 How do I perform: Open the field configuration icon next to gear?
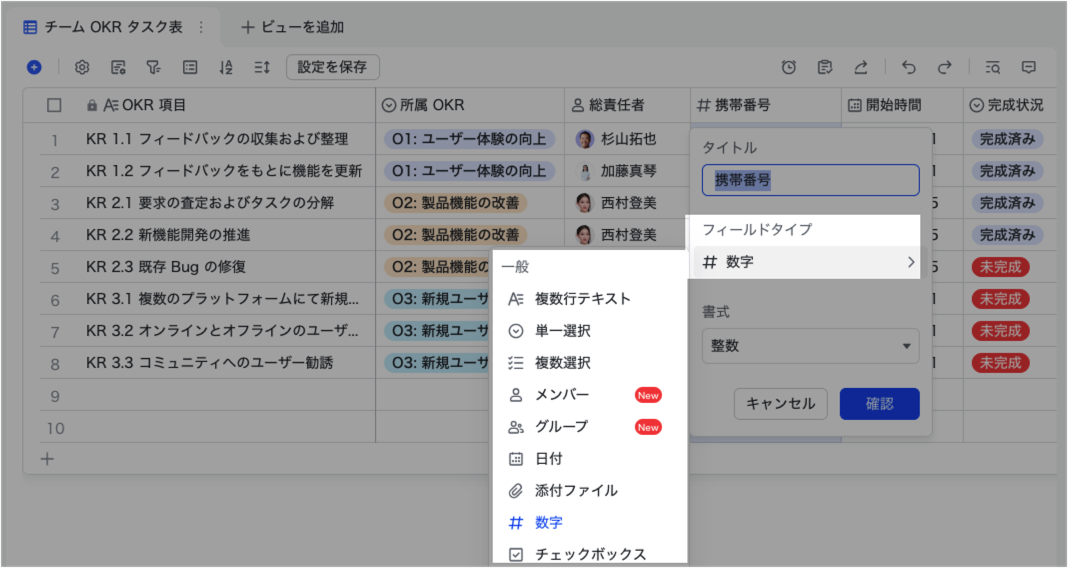pos(119,67)
